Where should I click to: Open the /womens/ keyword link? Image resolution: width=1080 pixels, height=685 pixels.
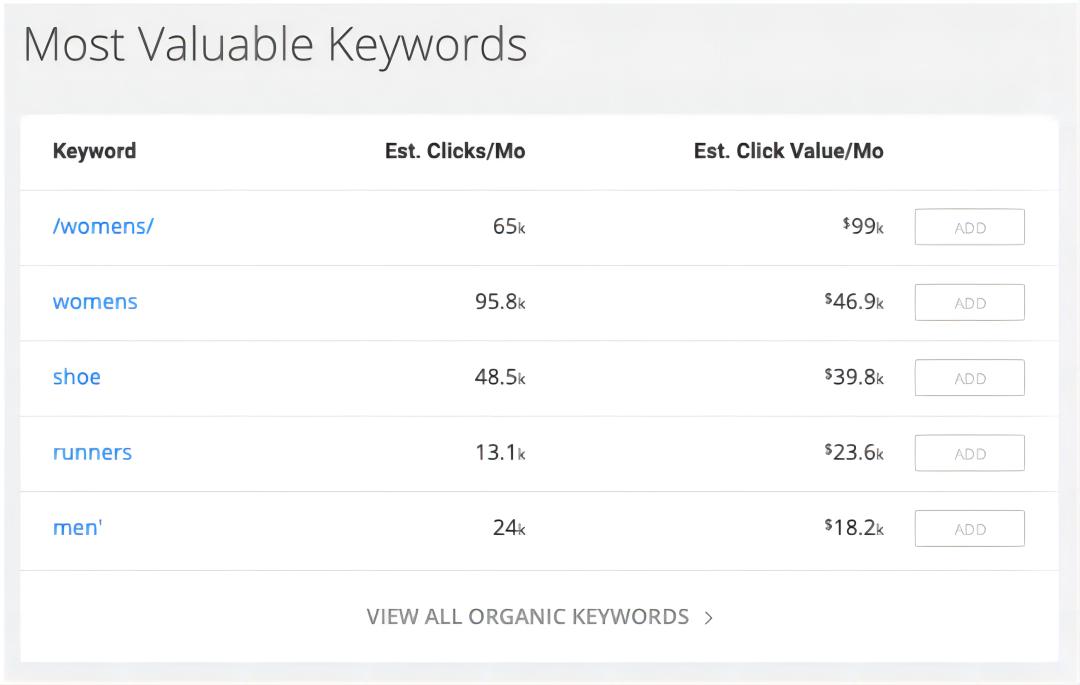(x=103, y=226)
